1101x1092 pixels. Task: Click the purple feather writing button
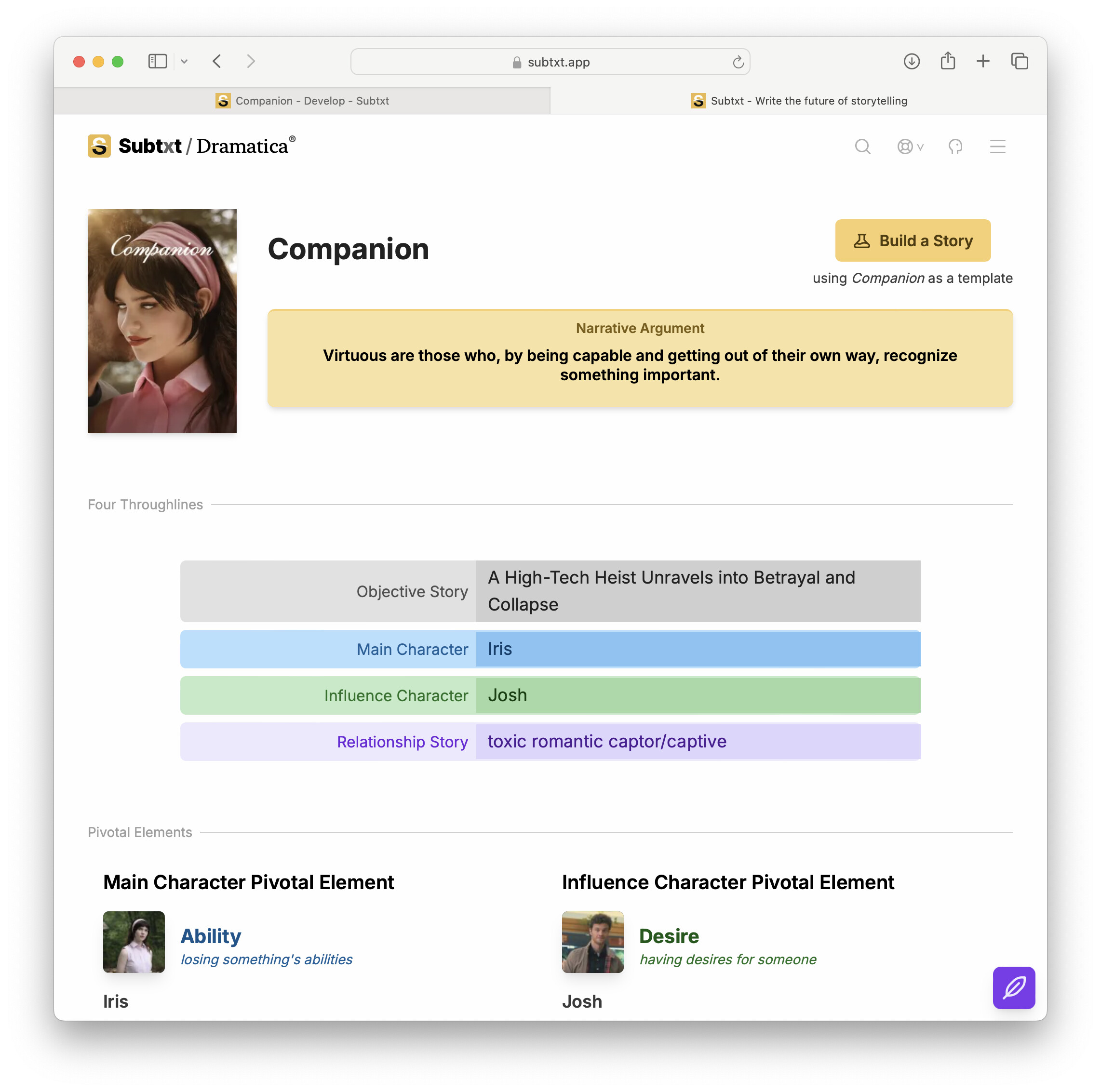pos(1013,987)
